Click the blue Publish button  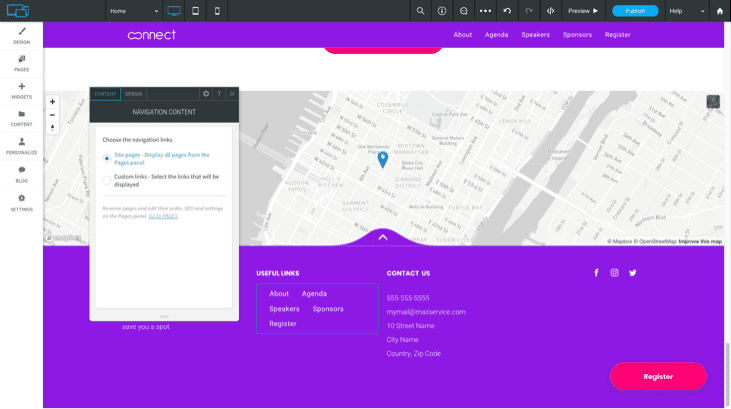[635, 11]
